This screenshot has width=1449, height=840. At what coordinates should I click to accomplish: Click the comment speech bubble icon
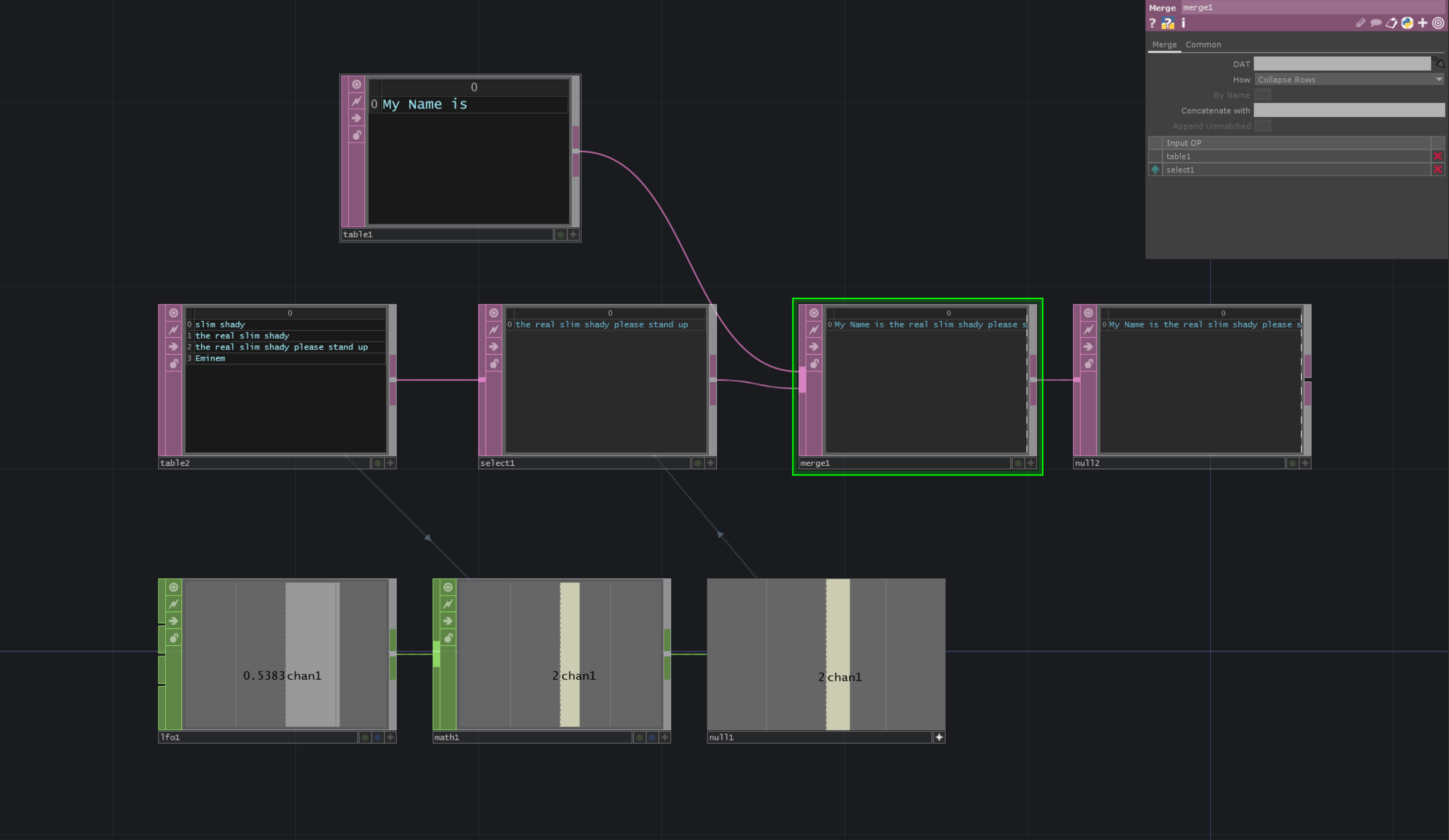click(x=1375, y=23)
